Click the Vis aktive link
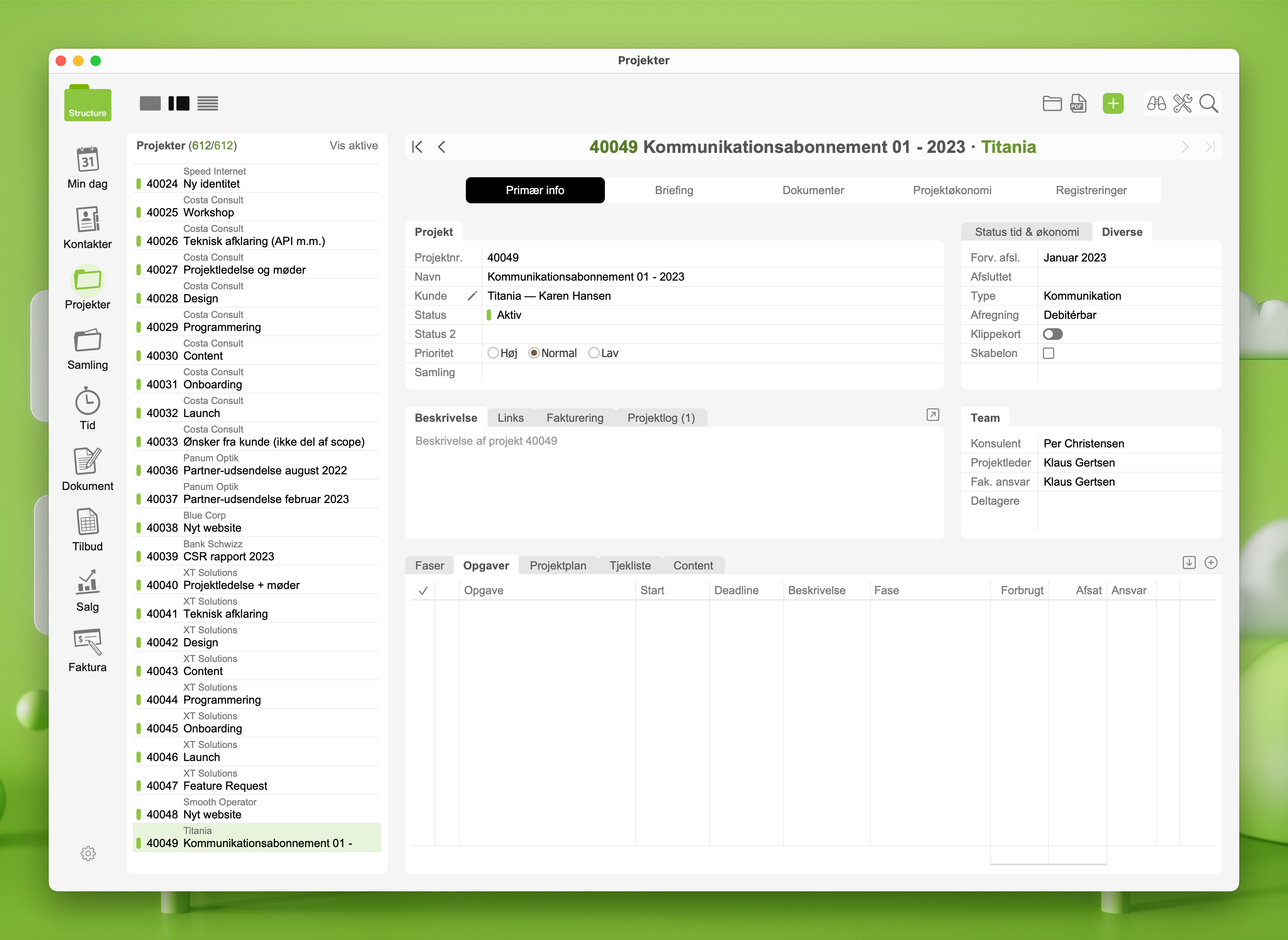1288x940 pixels. tap(353, 146)
